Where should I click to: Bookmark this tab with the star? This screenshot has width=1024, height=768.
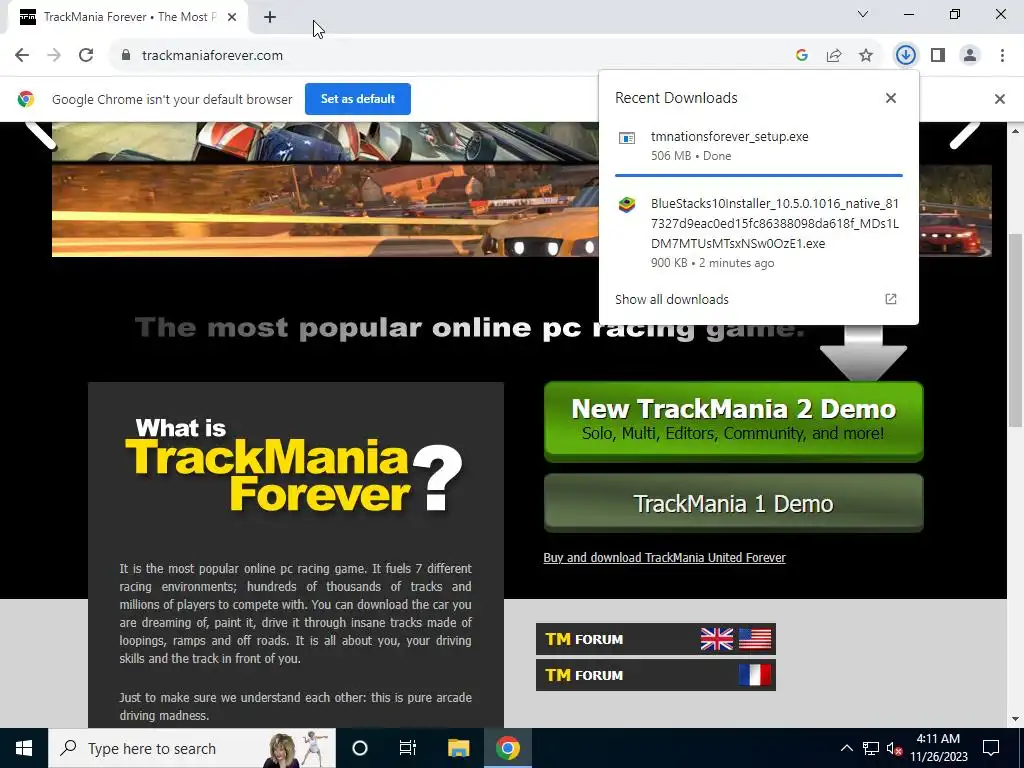tap(866, 55)
